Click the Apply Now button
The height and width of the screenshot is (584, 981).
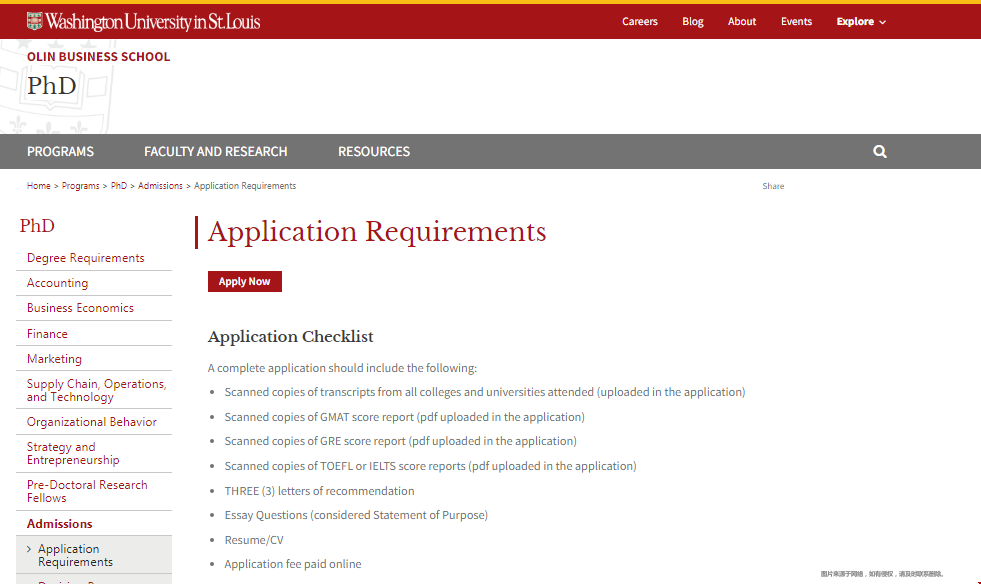(x=245, y=282)
